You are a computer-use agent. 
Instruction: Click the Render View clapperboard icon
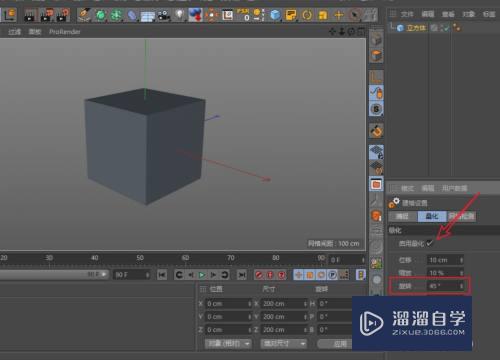(30, 15)
